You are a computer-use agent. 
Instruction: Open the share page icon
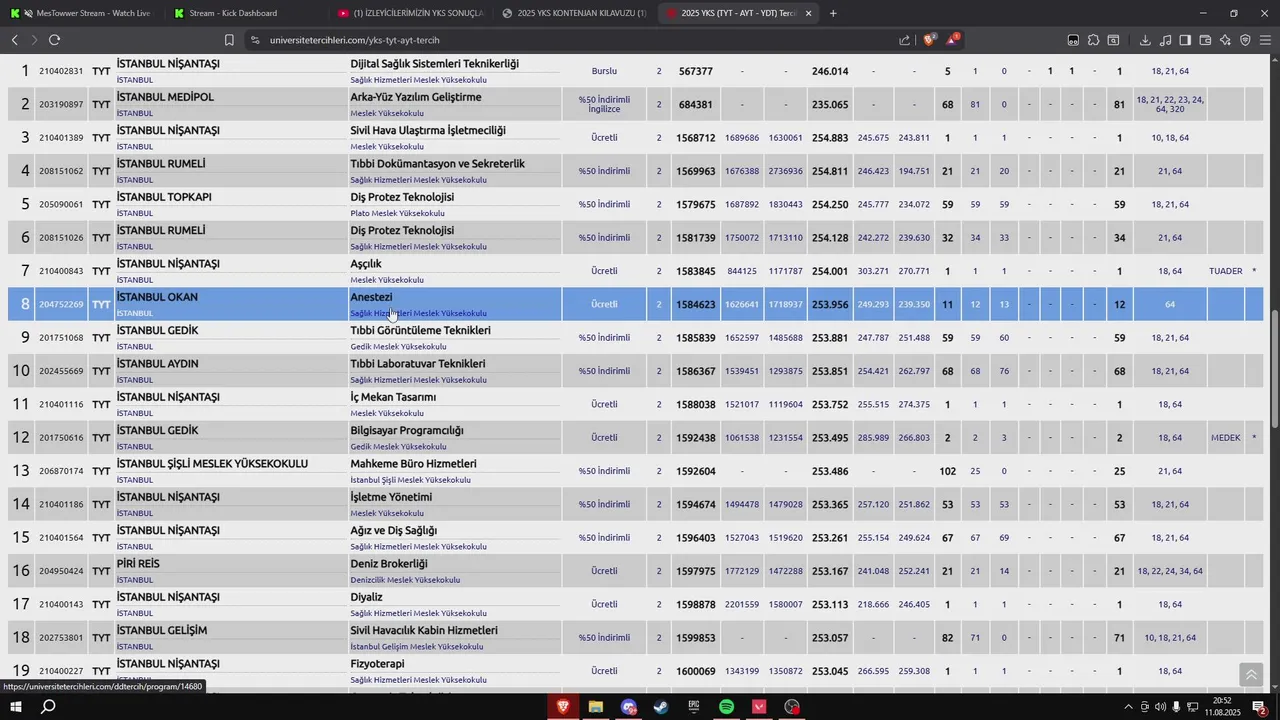coord(905,40)
